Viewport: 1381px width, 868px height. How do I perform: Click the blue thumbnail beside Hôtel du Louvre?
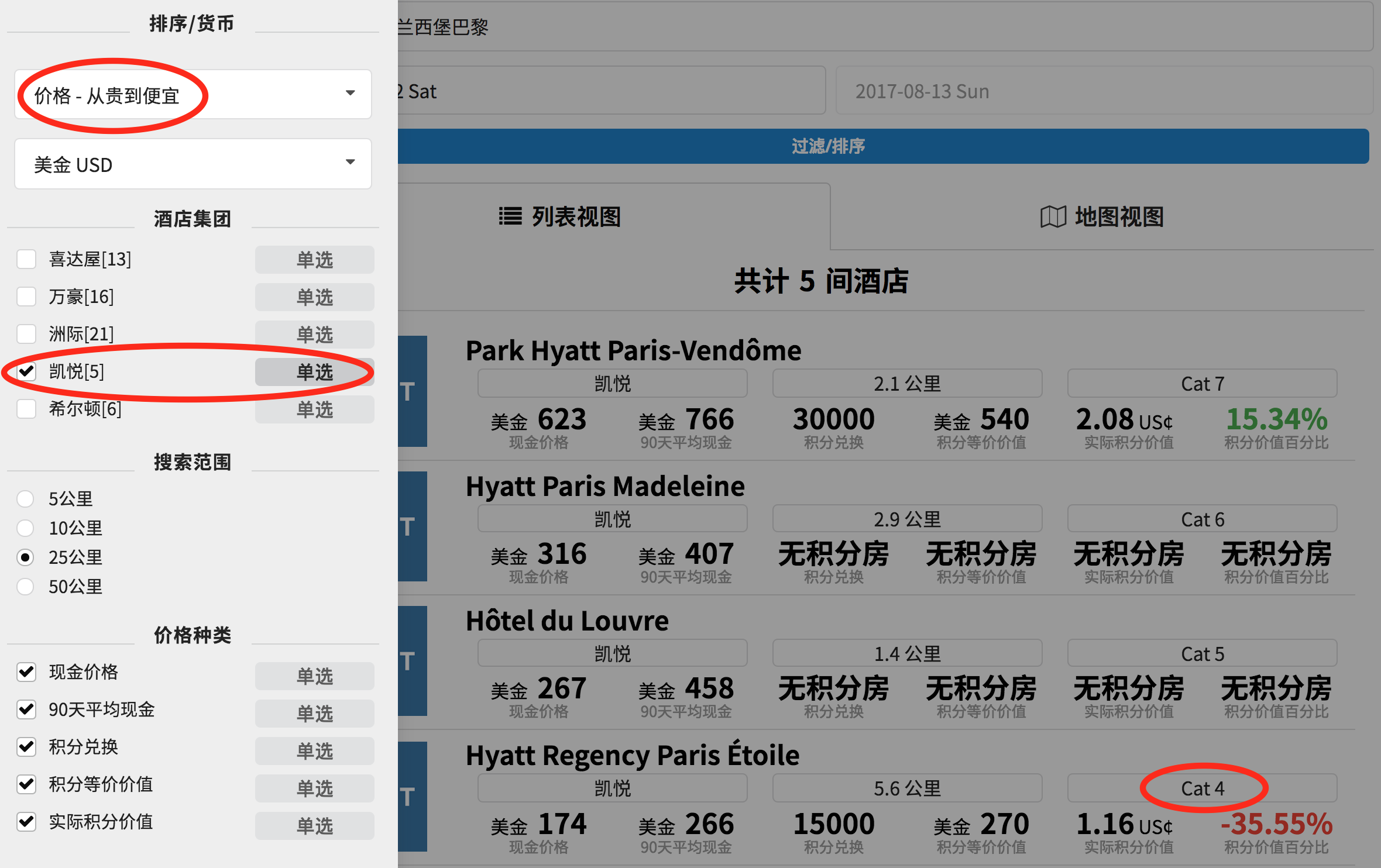[413, 662]
